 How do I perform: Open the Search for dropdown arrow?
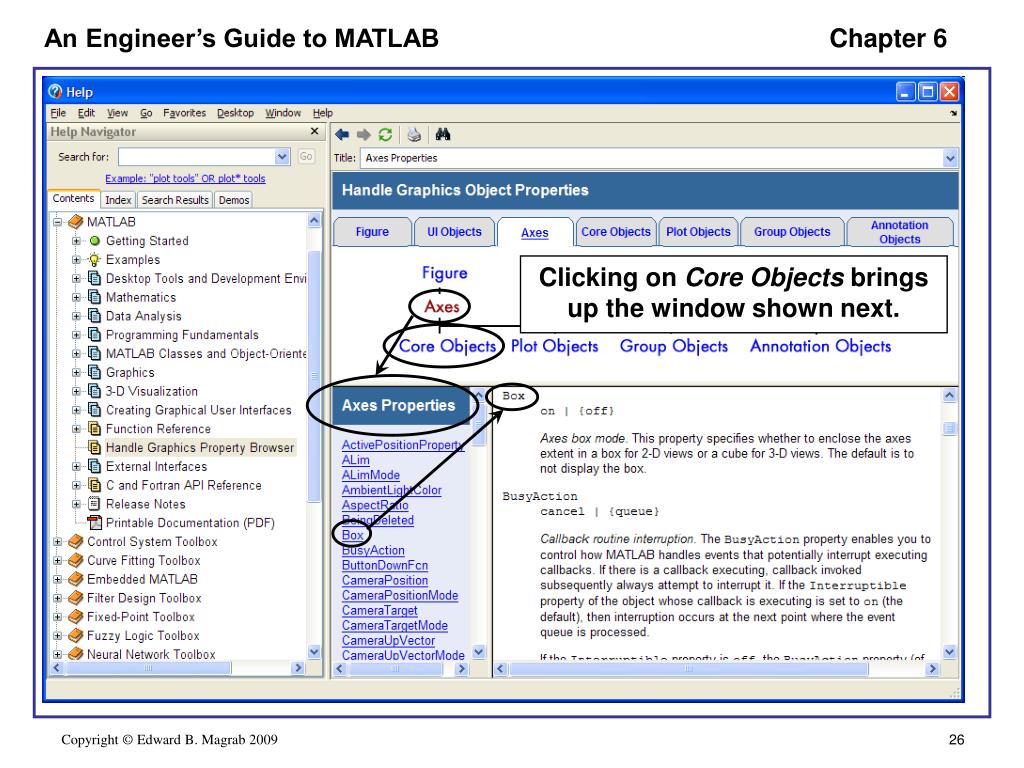point(282,157)
